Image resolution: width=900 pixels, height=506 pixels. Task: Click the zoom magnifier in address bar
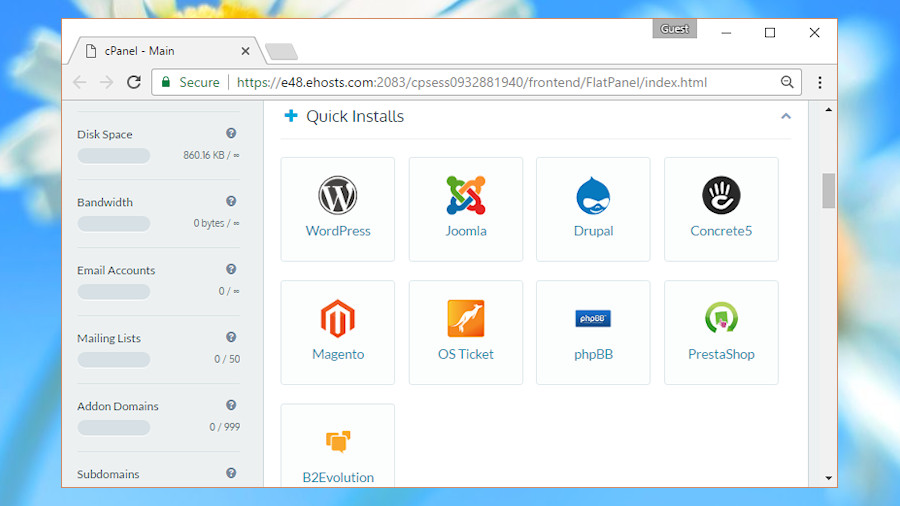click(787, 82)
